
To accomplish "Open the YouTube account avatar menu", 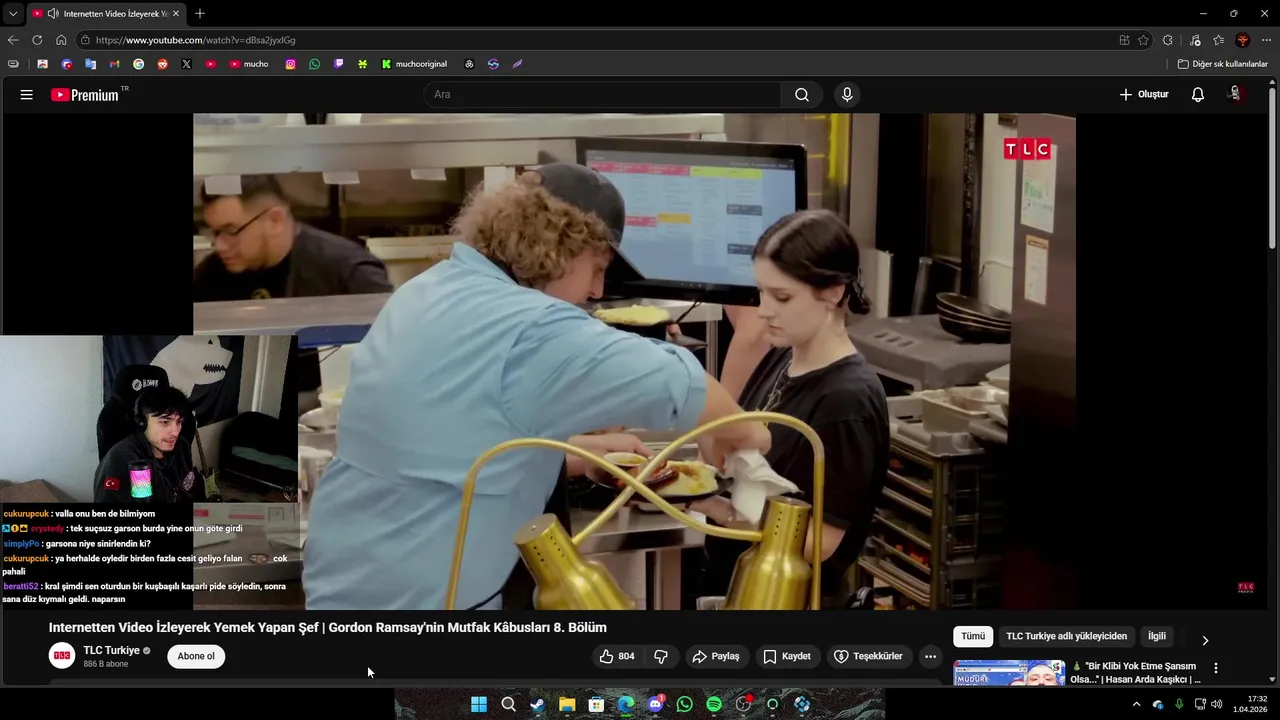I will point(1235,94).
